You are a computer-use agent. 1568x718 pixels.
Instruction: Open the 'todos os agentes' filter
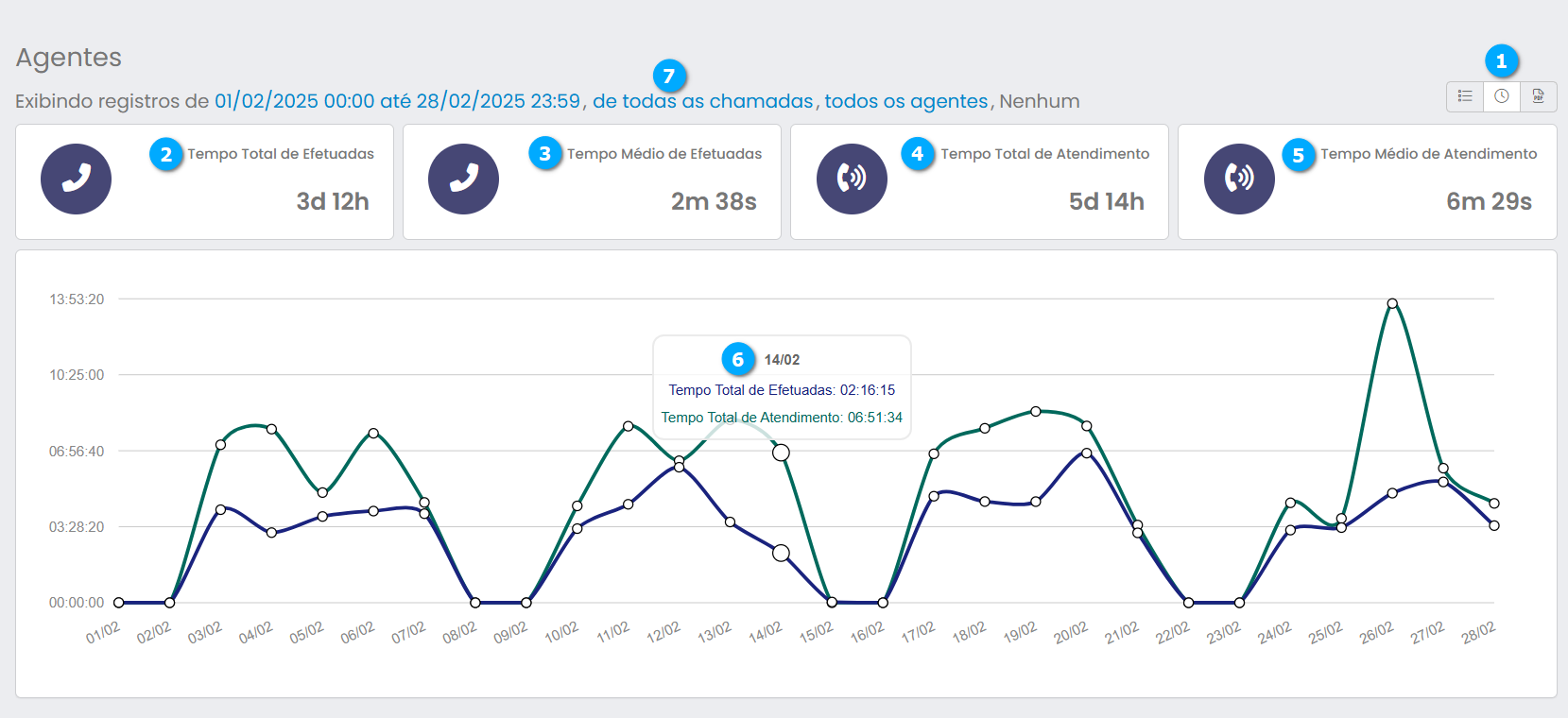coord(905,101)
